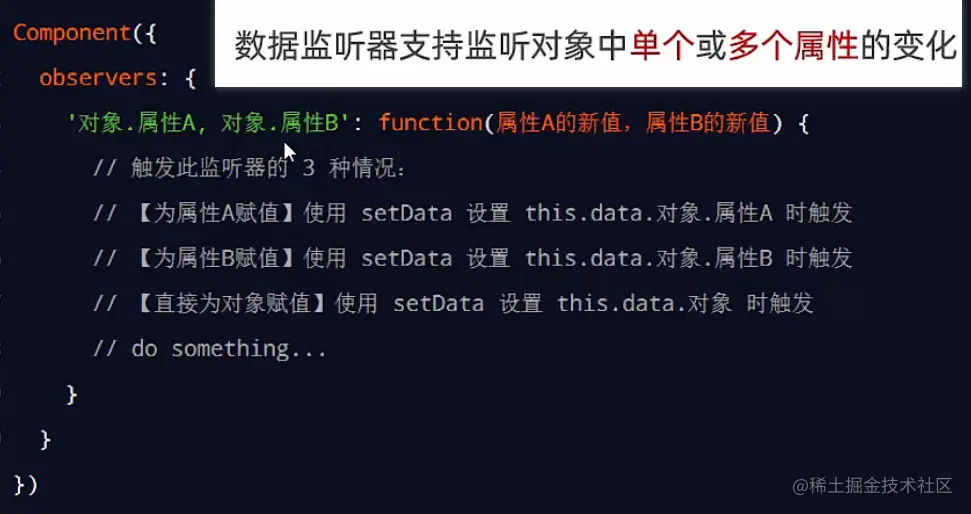Click the '对象.属性A, 对象.属性B' string key
The width and height of the screenshot is (971, 514).
[207, 123]
